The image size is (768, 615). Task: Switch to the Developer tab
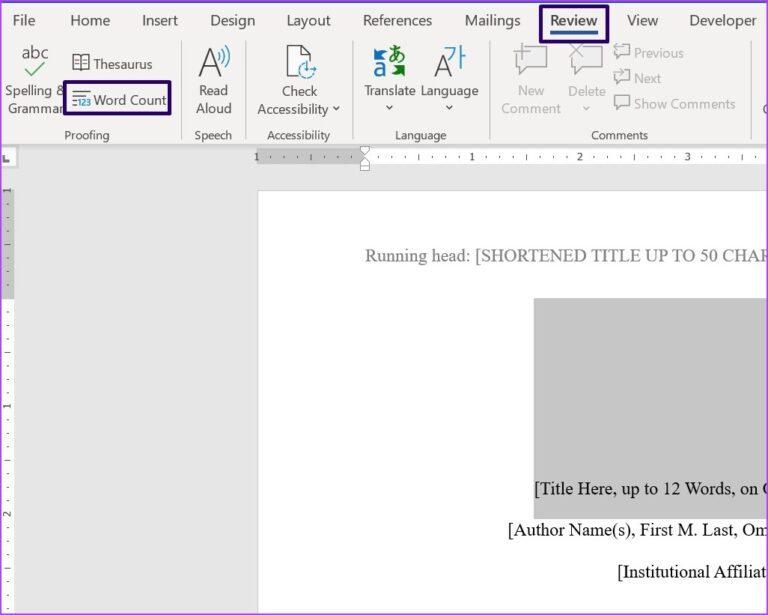coord(722,21)
